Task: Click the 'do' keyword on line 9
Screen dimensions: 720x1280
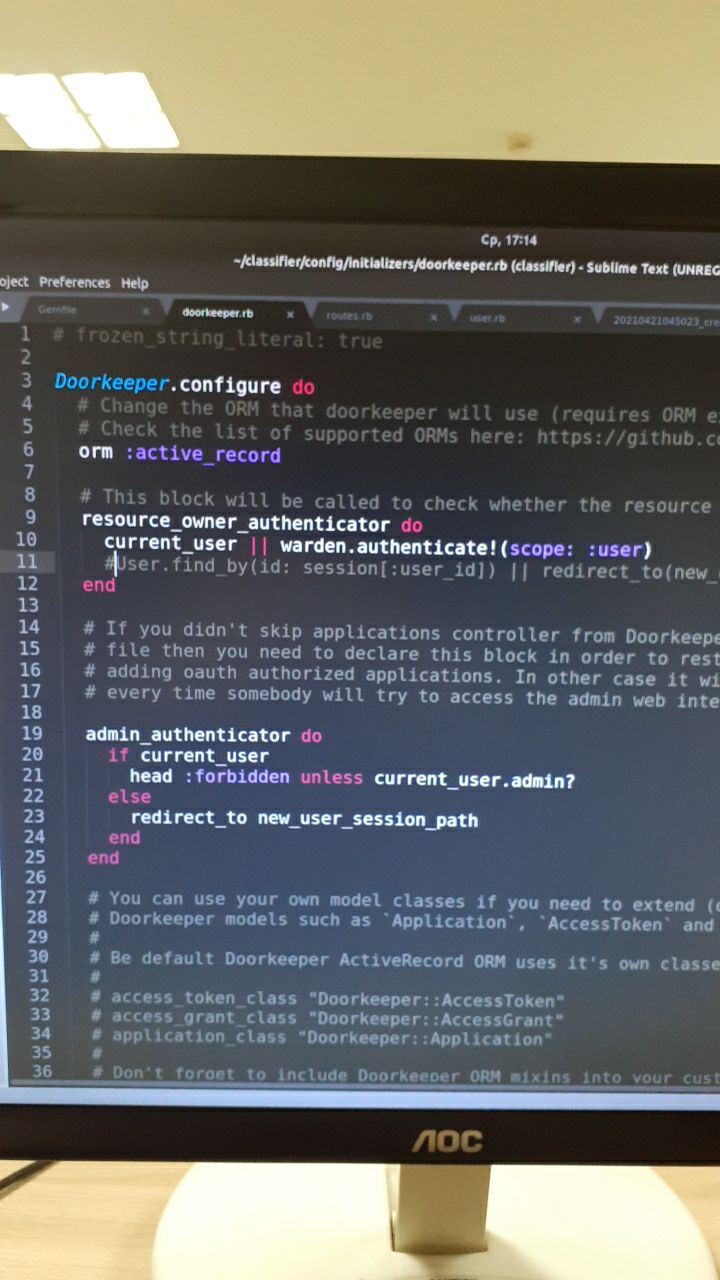Action: tap(411, 525)
